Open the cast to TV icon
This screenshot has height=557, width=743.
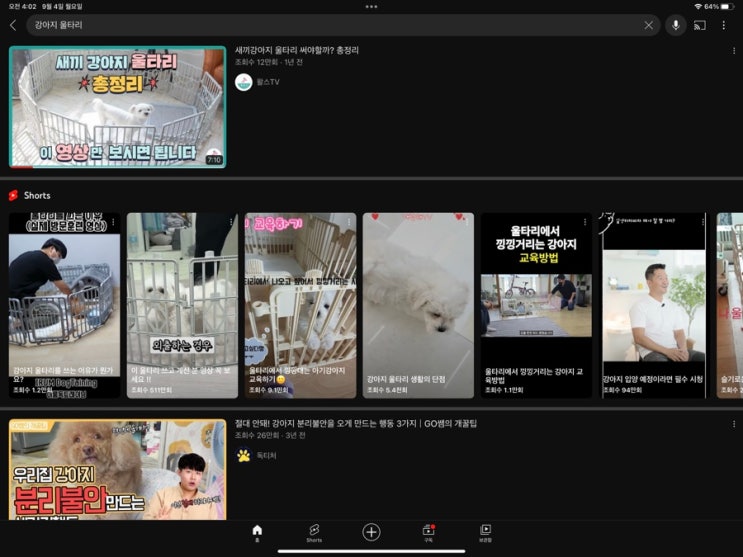tap(700, 25)
